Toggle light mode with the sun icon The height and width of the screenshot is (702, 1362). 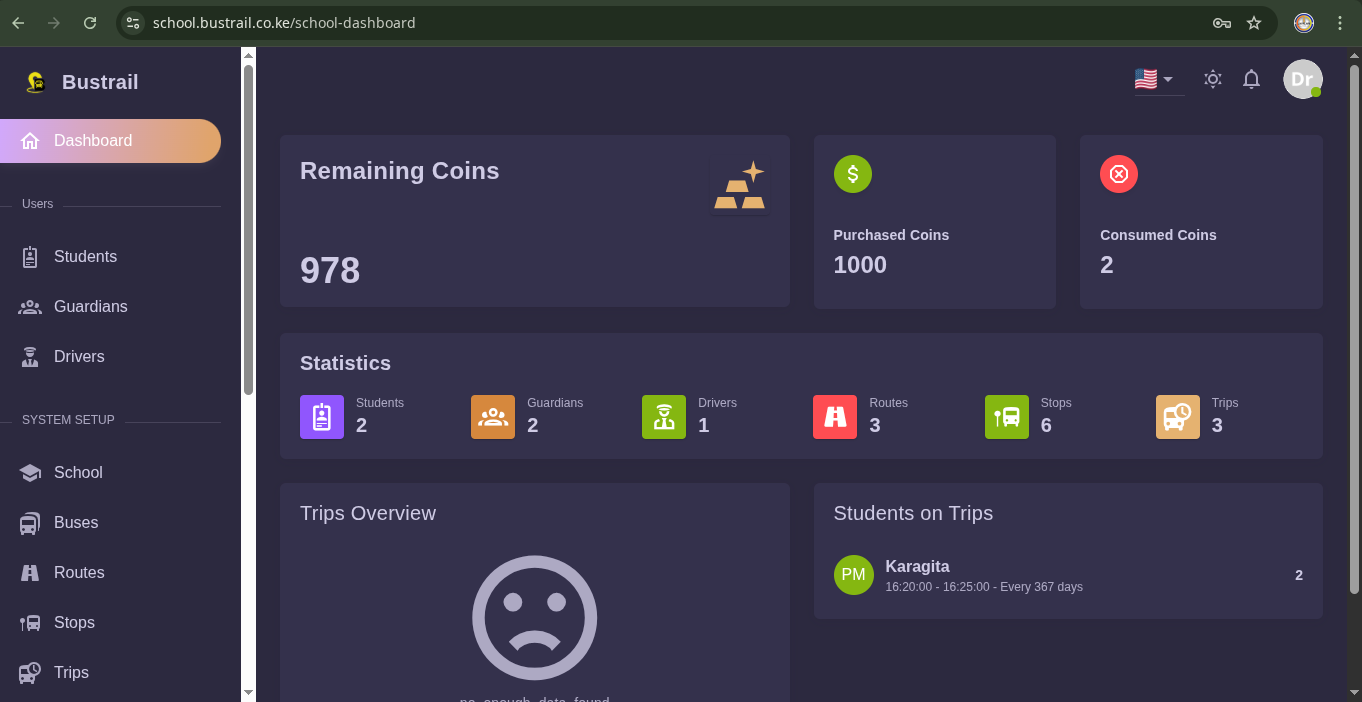1213,79
